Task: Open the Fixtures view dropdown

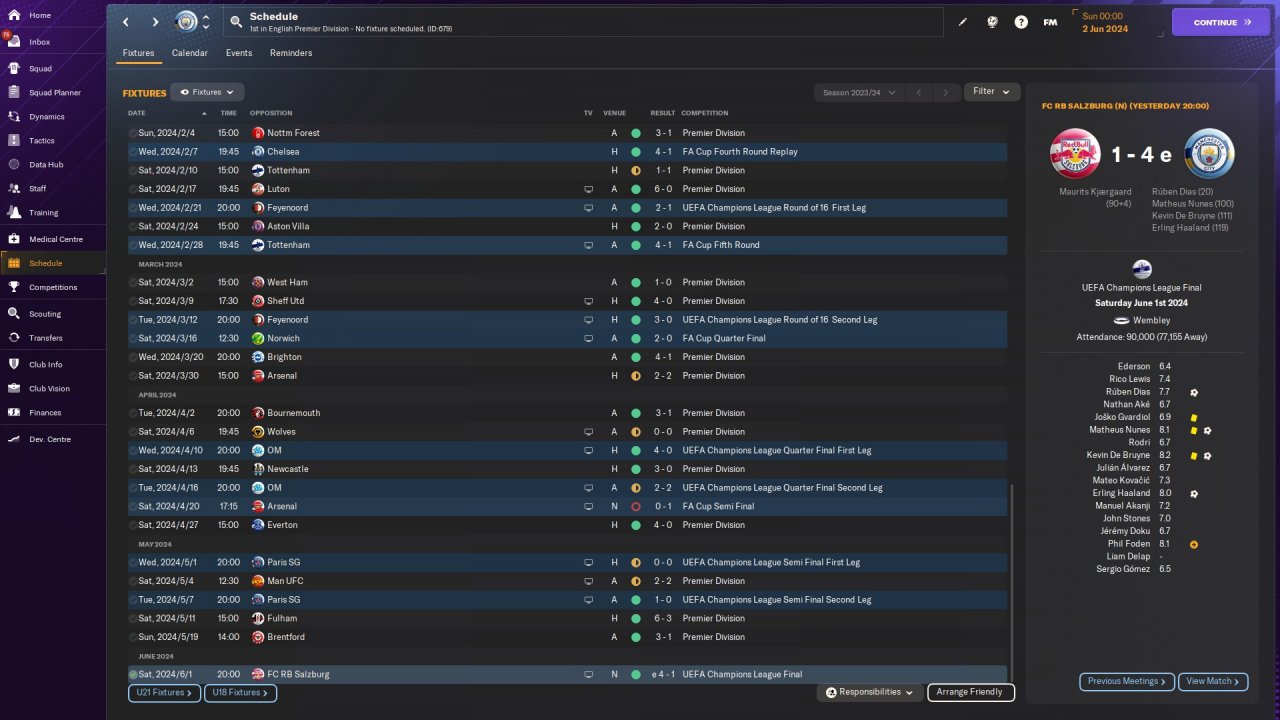Action: 207,92
